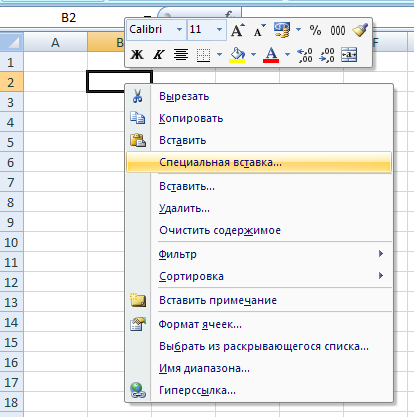Click the scissors cut icon
Screen dimensions: 414x417
137,96
